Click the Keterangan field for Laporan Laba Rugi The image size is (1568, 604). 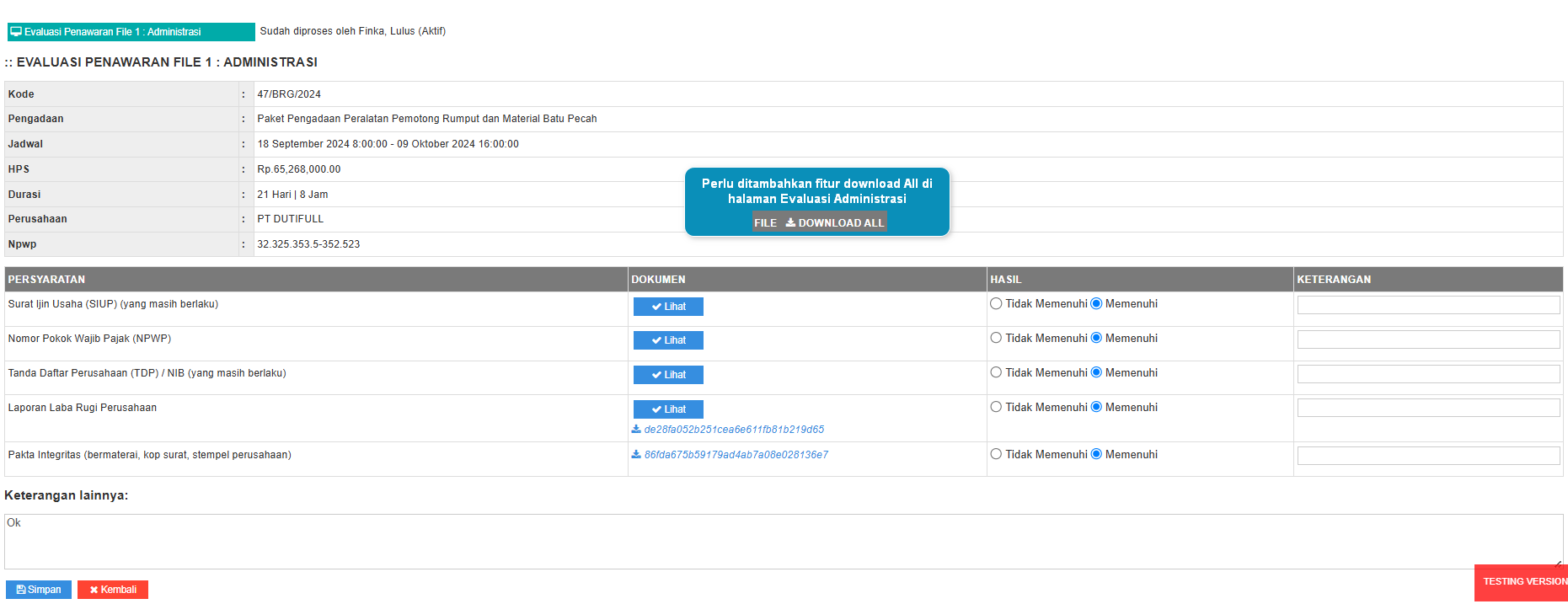(1427, 408)
